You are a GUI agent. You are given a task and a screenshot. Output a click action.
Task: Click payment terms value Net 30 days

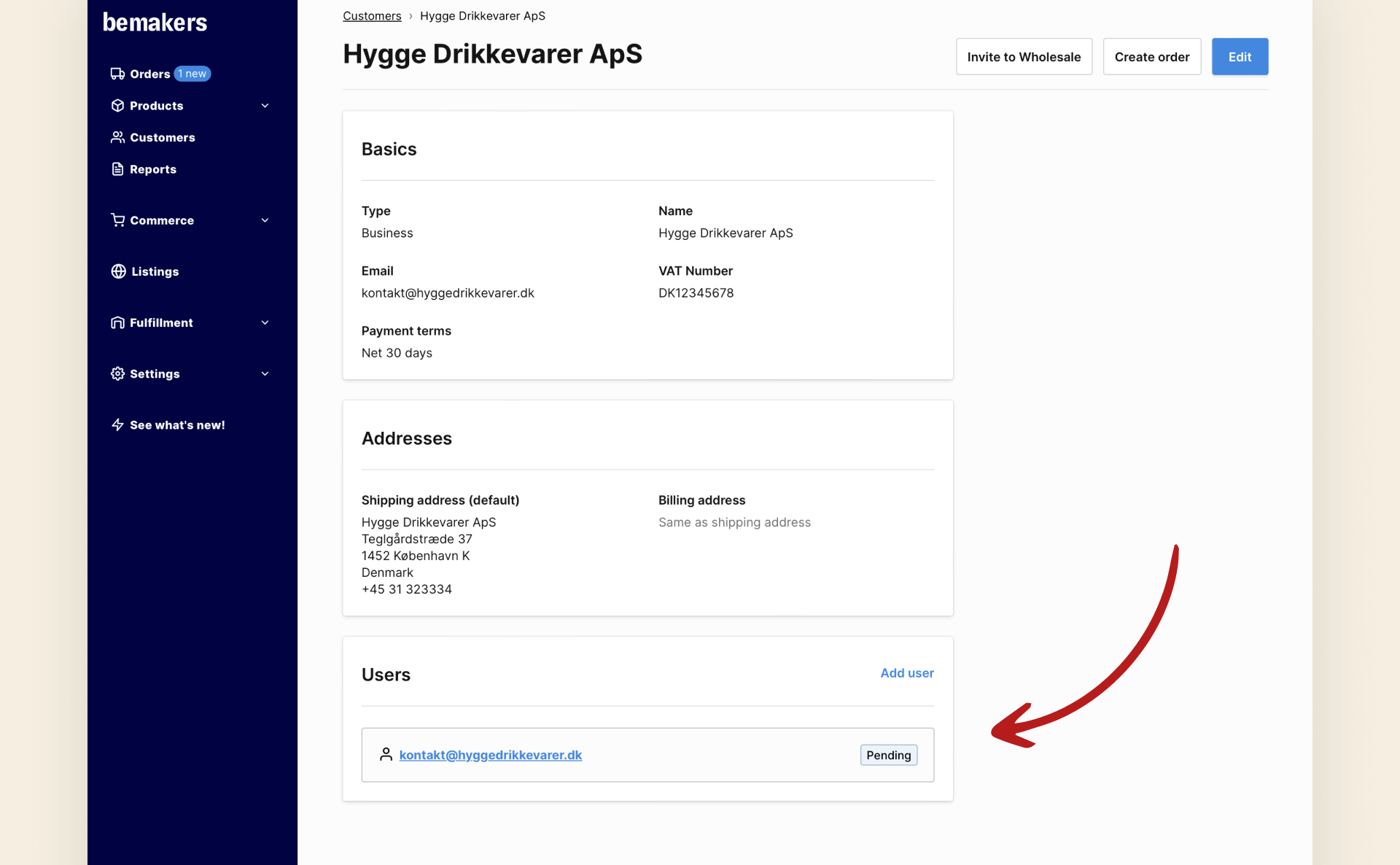pos(397,353)
